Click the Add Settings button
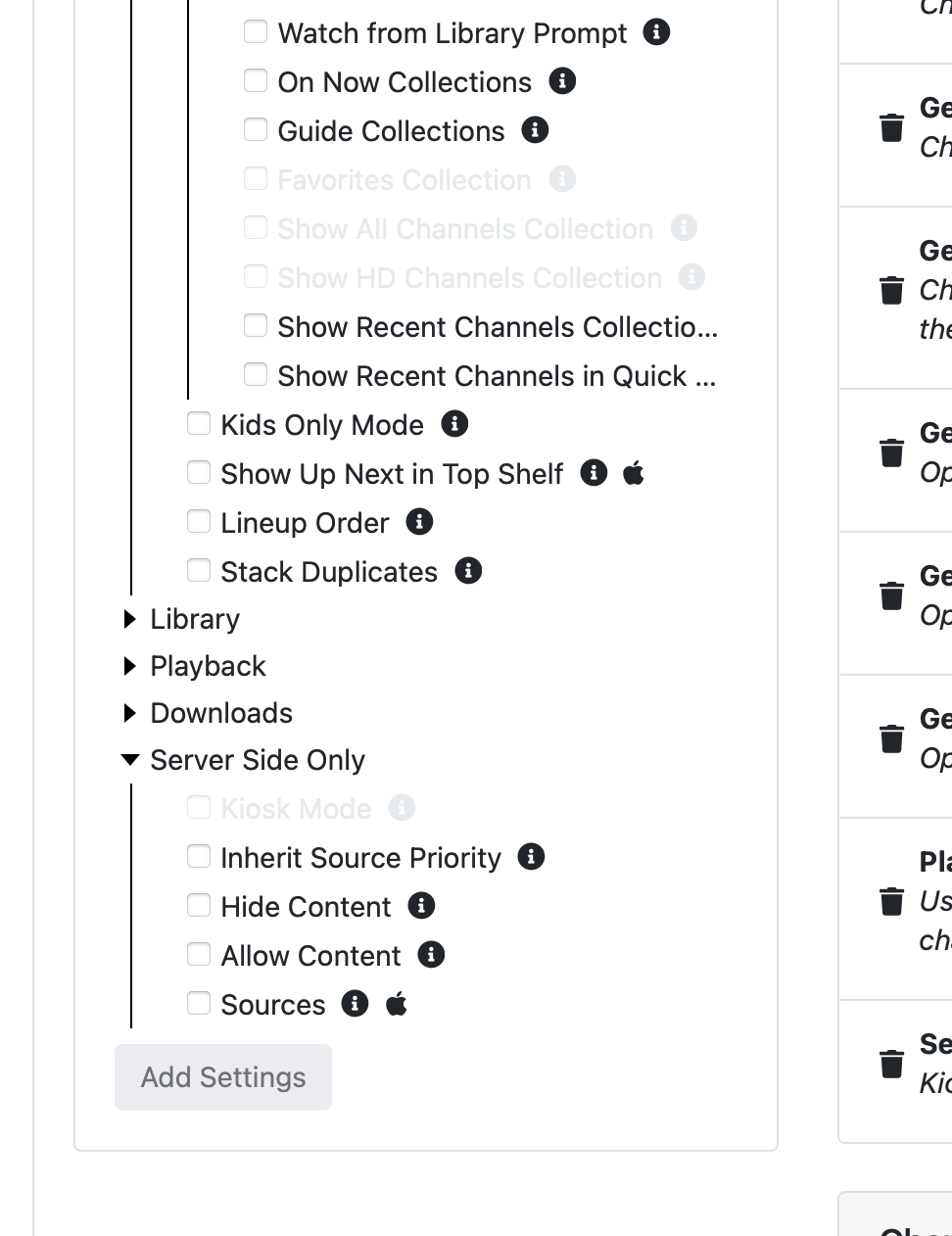952x1236 pixels. click(x=223, y=1077)
